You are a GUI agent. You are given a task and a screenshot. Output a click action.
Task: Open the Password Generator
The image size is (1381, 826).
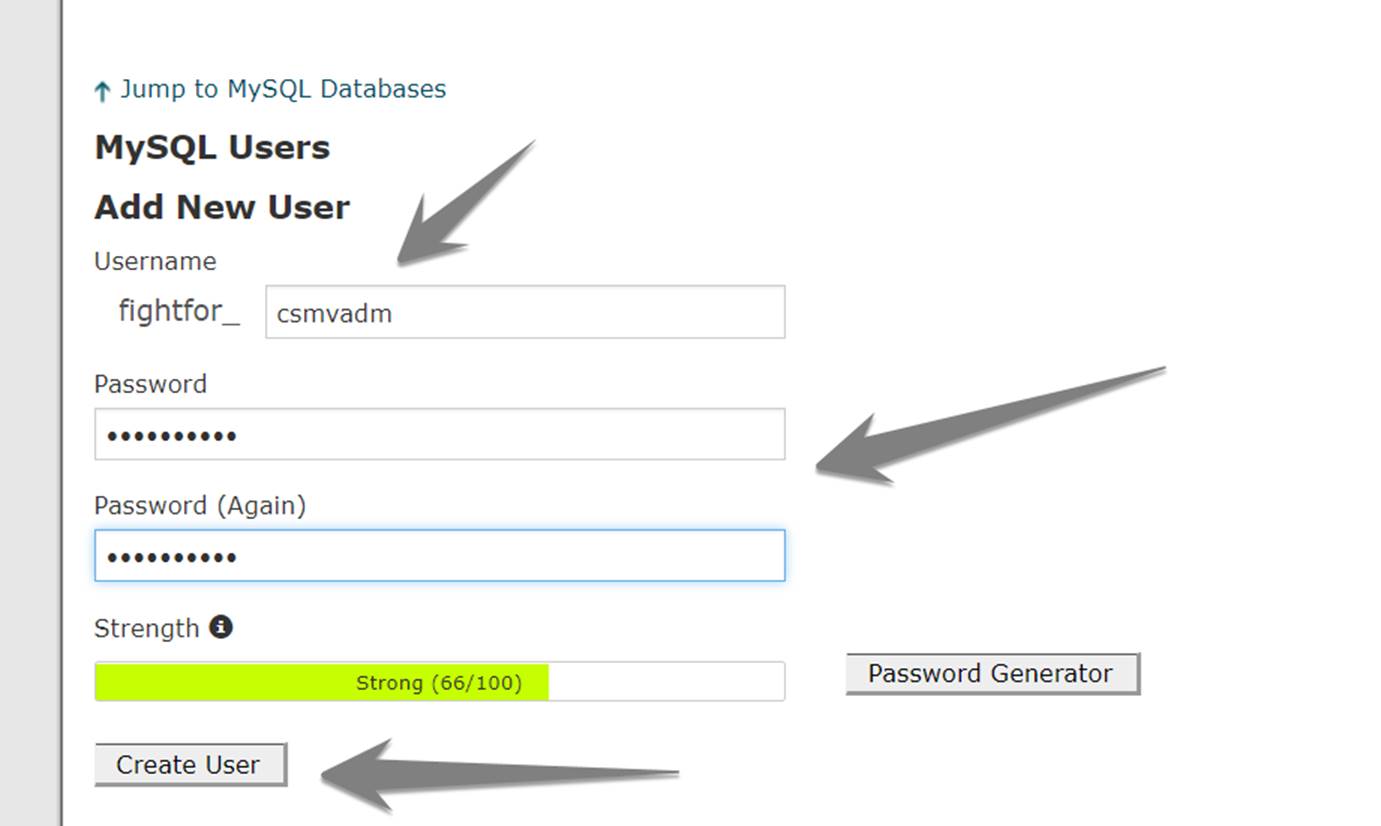click(992, 674)
